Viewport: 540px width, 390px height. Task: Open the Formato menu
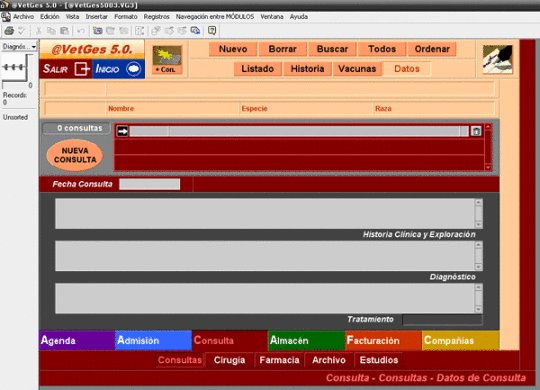click(x=126, y=17)
